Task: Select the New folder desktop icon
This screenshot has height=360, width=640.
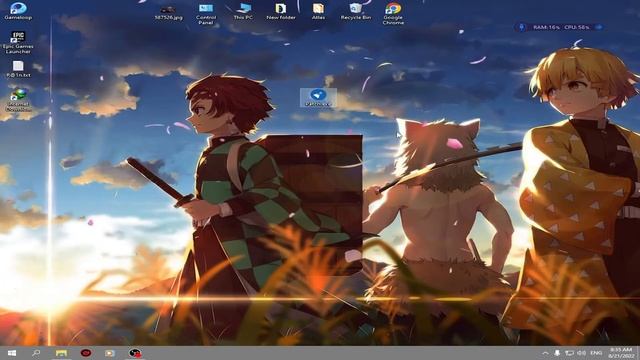Action: (281, 11)
